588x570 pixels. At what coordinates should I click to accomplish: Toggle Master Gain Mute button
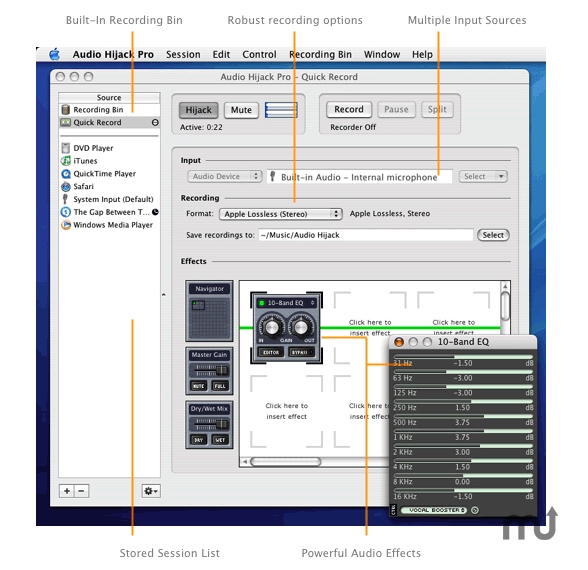[198, 386]
